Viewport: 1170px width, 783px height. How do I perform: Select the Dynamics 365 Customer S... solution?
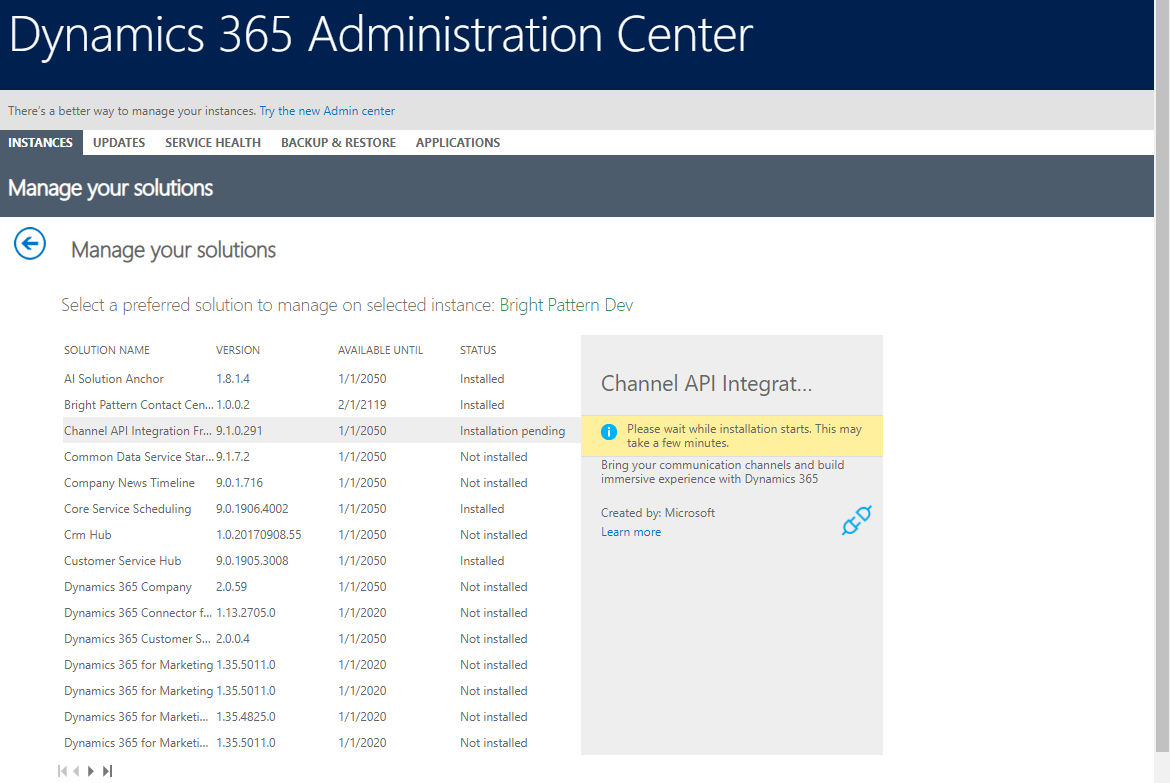[x=321, y=639]
